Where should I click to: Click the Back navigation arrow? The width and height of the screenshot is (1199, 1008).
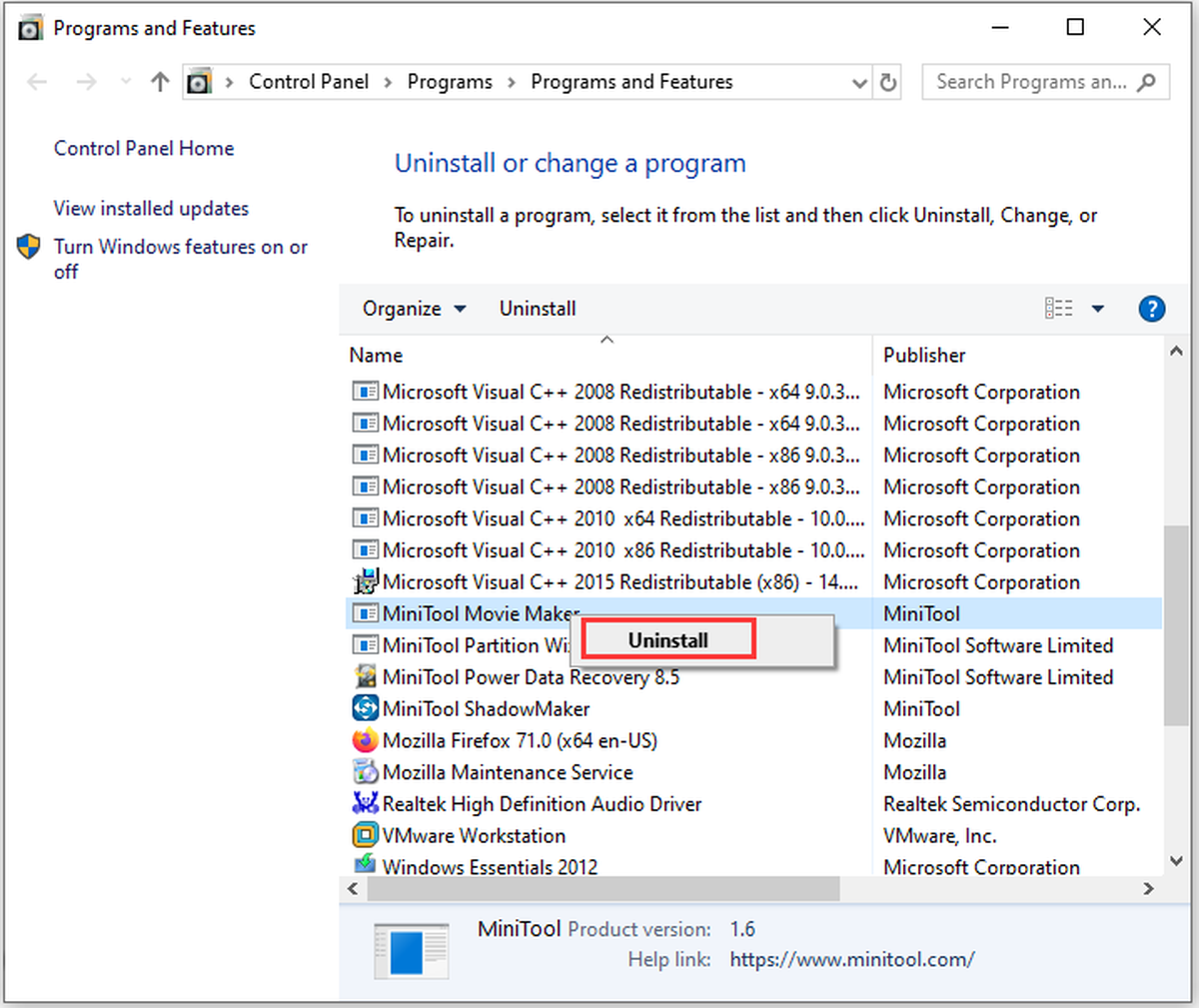coord(37,82)
